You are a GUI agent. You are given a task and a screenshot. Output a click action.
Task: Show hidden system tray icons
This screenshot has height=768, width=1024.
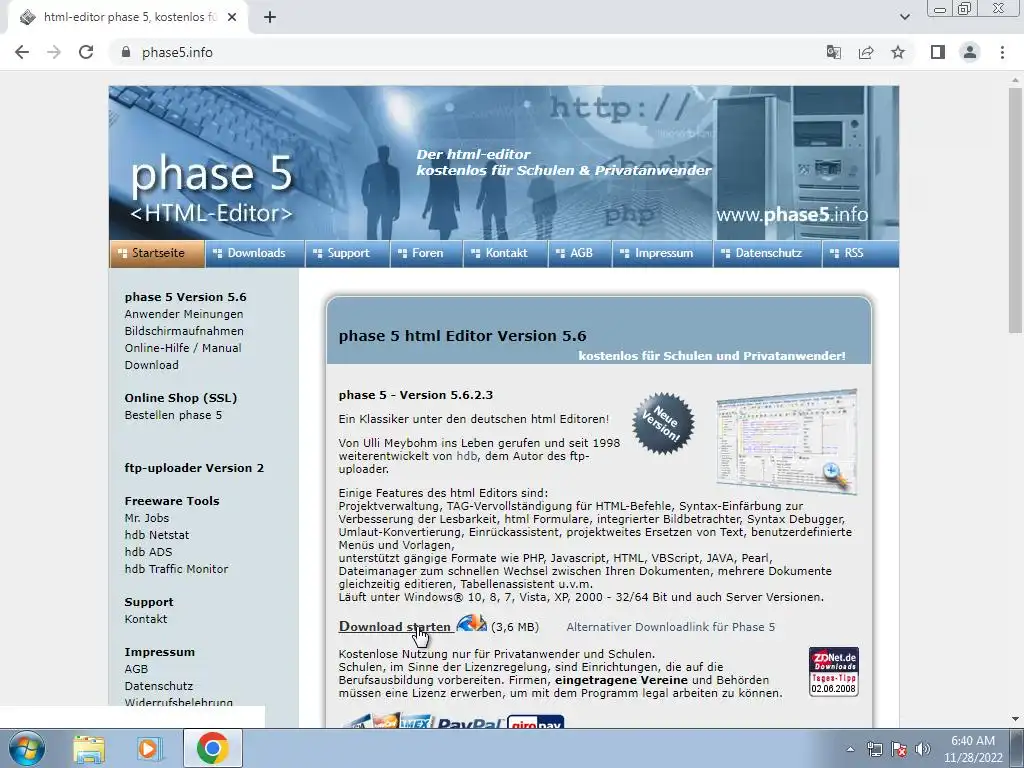(850, 749)
